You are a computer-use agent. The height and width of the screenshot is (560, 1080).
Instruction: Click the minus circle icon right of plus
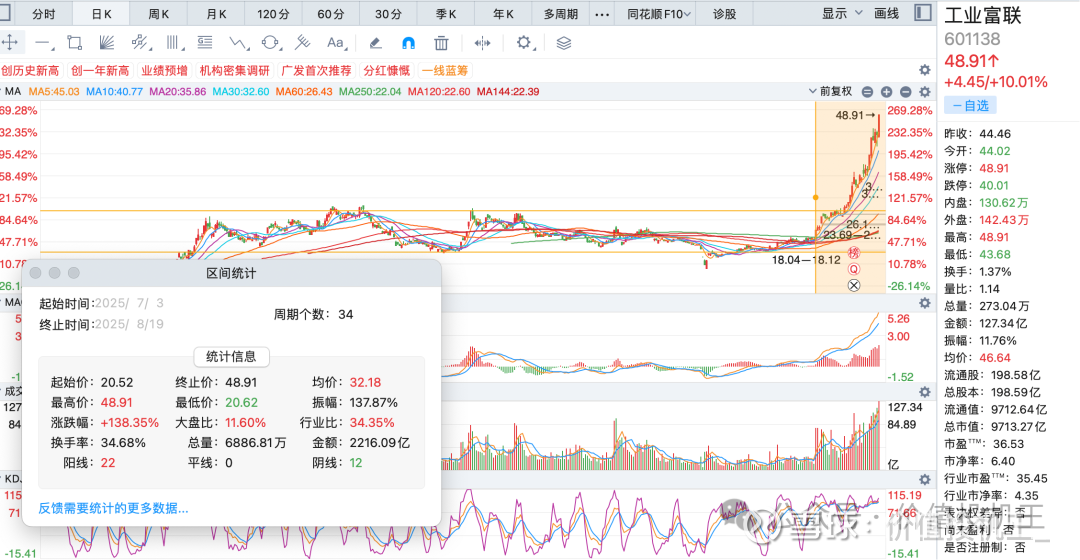click(906, 92)
